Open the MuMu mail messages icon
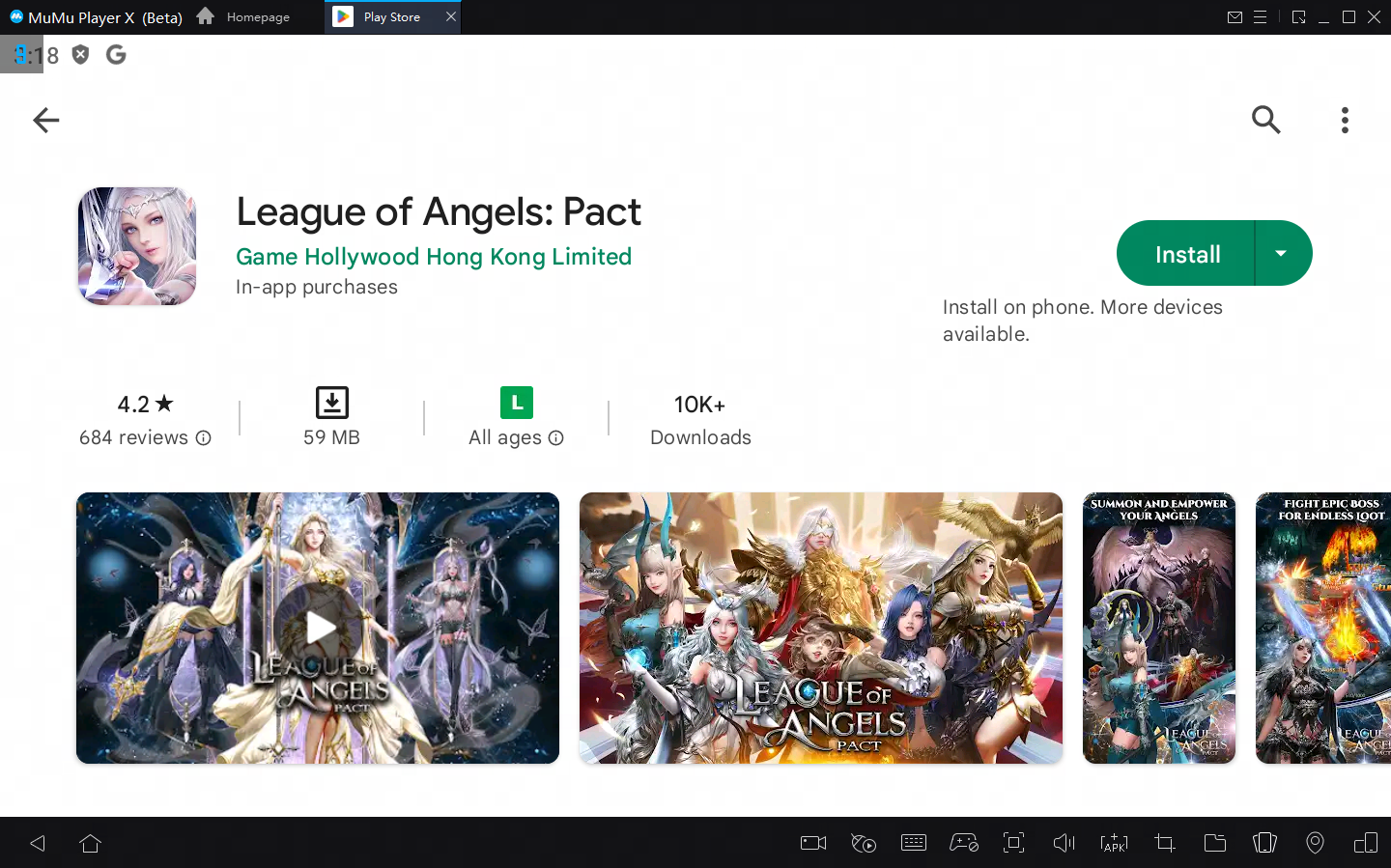The width and height of the screenshot is (1391, 868). [x=1235, y=17]
